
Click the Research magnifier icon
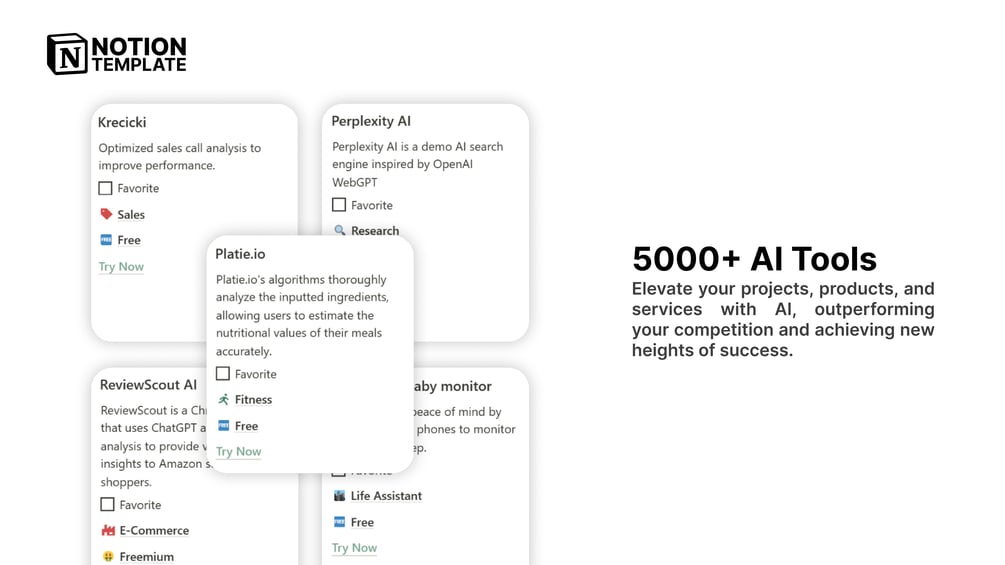[340, 230]
